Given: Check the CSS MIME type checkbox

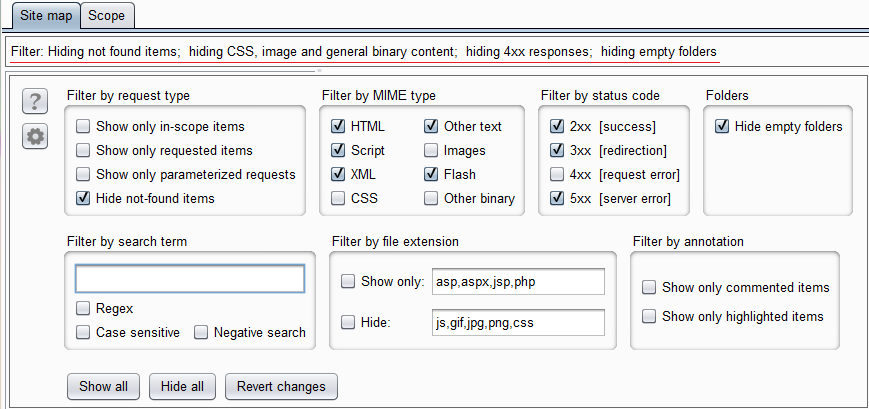Looking at the screenshot, I should (x=339, y=199).
